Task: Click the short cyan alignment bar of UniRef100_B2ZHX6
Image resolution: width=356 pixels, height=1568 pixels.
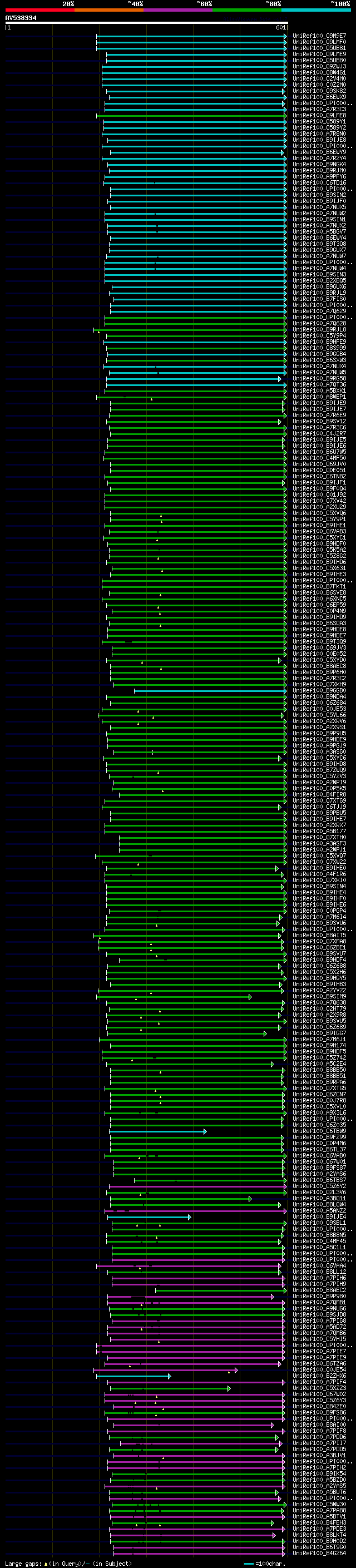Action: tap(133, 1376)
